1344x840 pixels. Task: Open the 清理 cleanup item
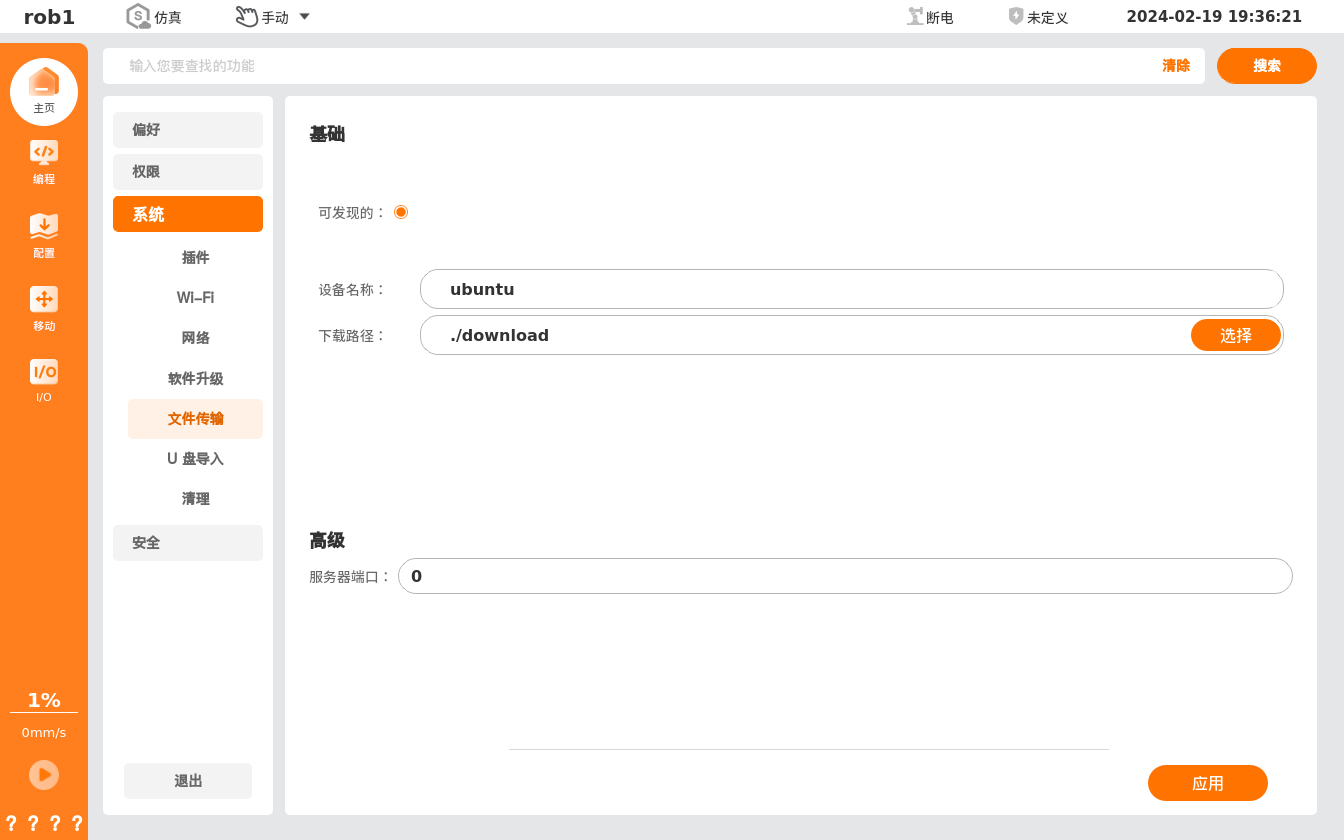pyautogui.click(x=195, y=499)
